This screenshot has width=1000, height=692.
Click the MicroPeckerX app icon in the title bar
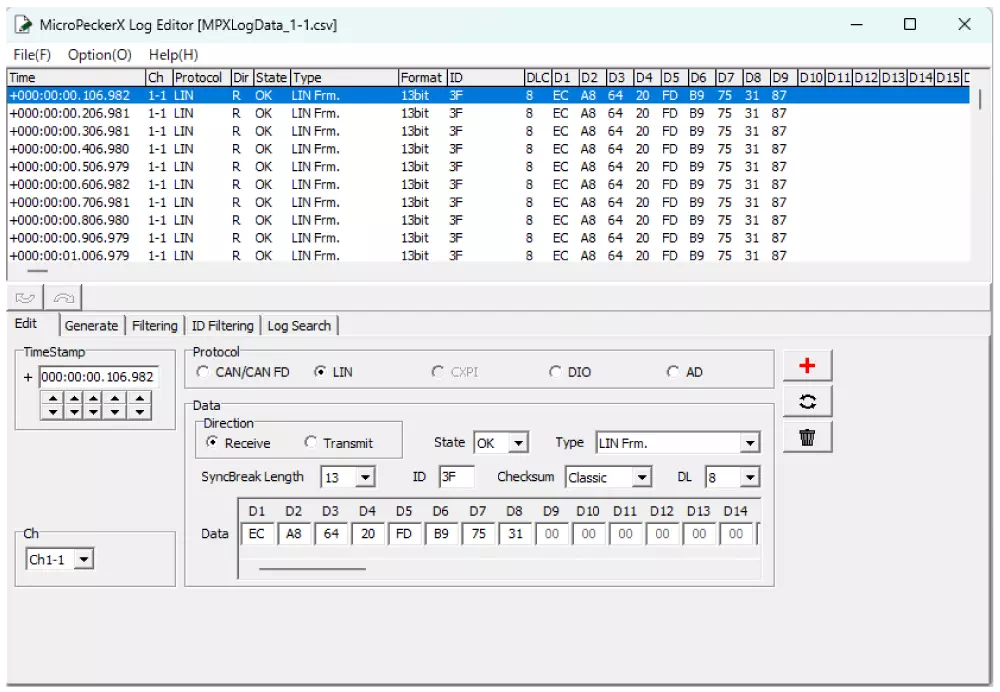tap(23, 24)
